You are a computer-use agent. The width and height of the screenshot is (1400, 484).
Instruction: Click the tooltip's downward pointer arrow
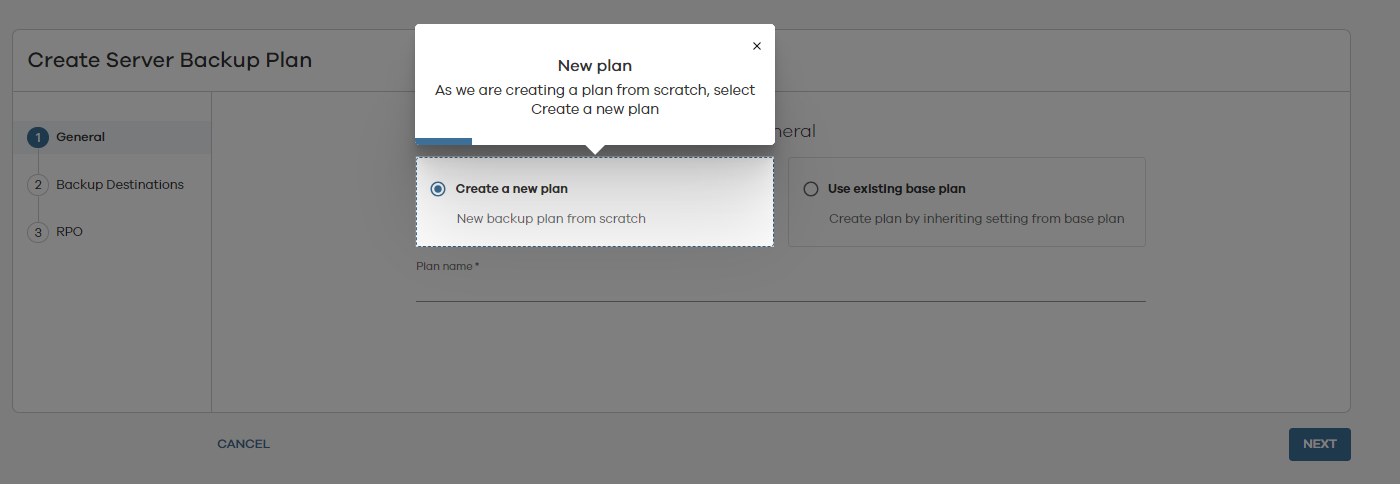(x=595, y=150)
